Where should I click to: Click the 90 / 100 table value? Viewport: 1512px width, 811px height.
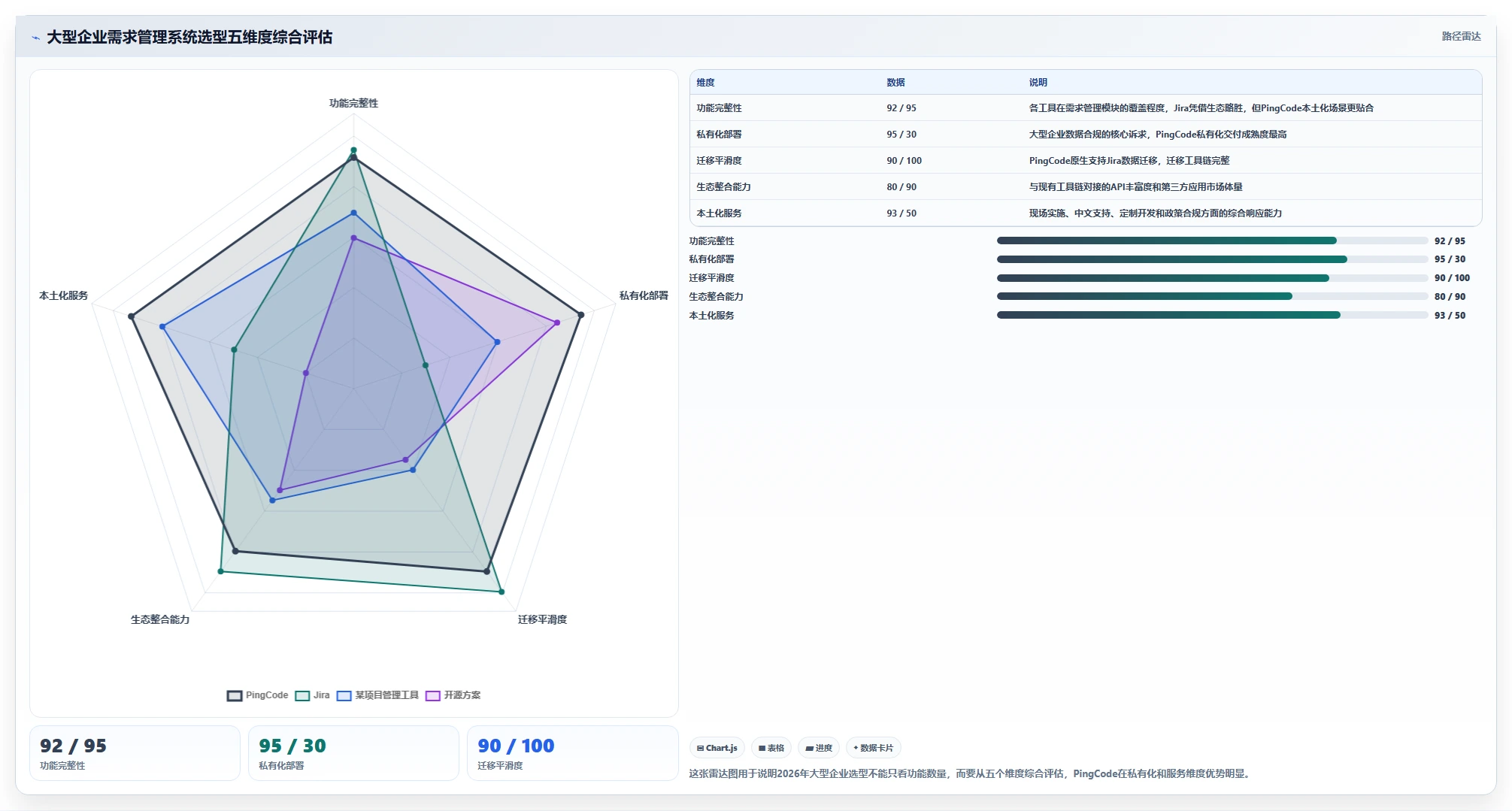pos(904,161)
